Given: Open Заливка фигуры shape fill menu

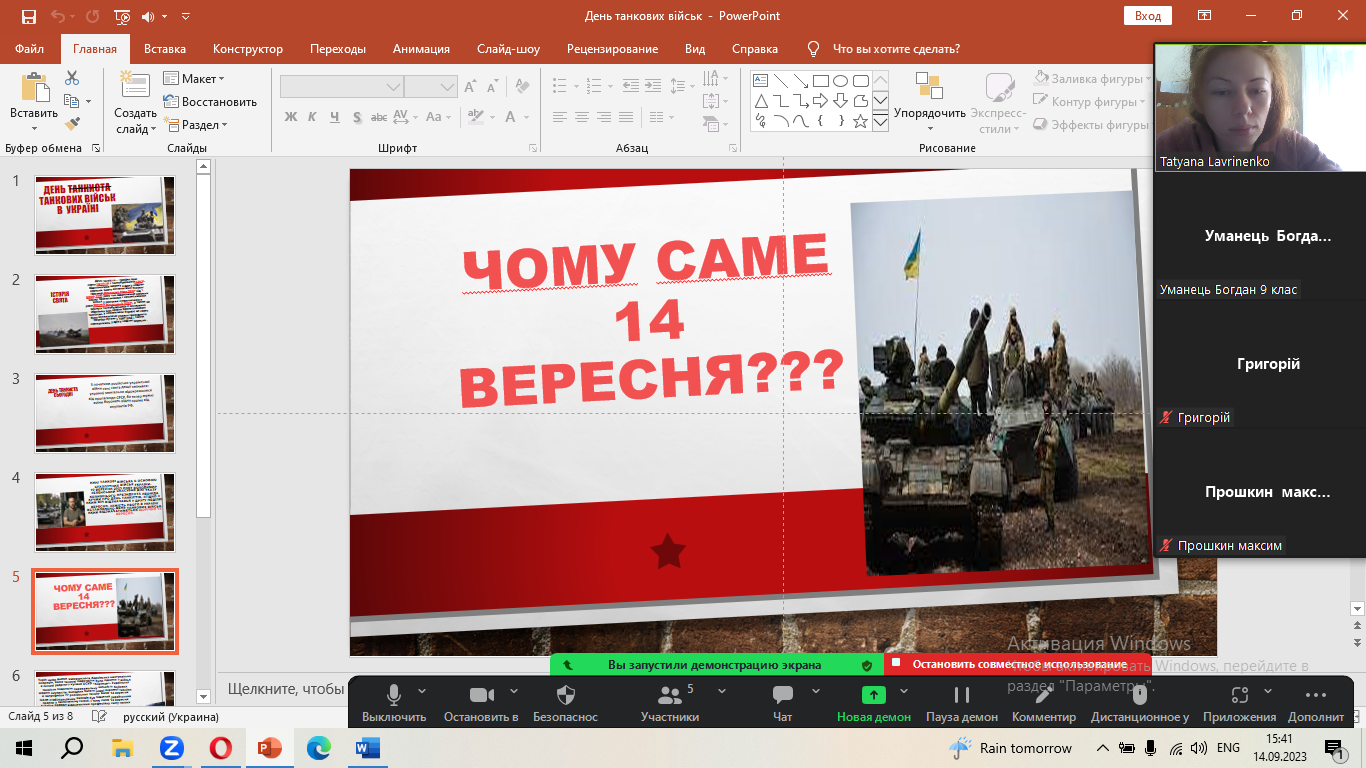Looking at the screenshot, I should tap(1090, 78).
